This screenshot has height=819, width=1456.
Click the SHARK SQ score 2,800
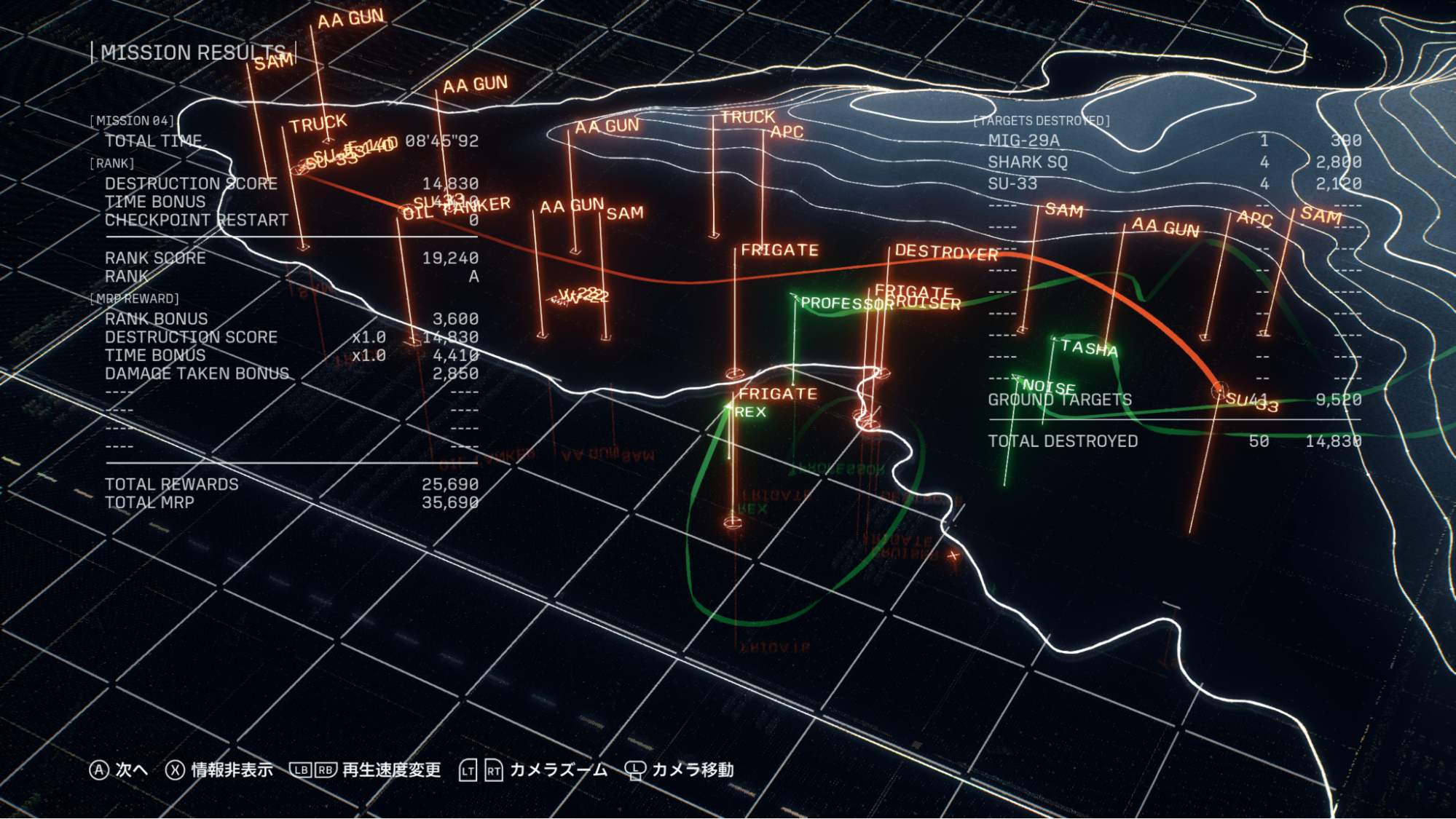pos(1339,162)
